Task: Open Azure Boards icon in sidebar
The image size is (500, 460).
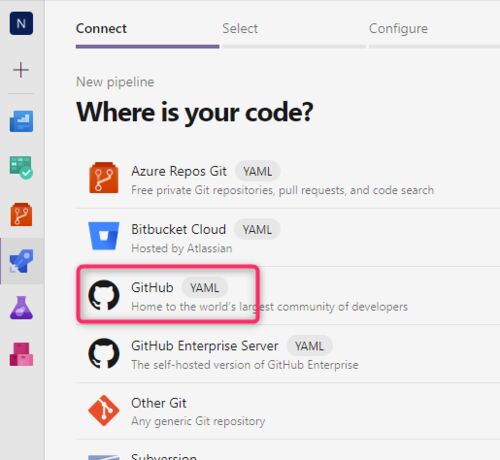Action: coord(21,168)
